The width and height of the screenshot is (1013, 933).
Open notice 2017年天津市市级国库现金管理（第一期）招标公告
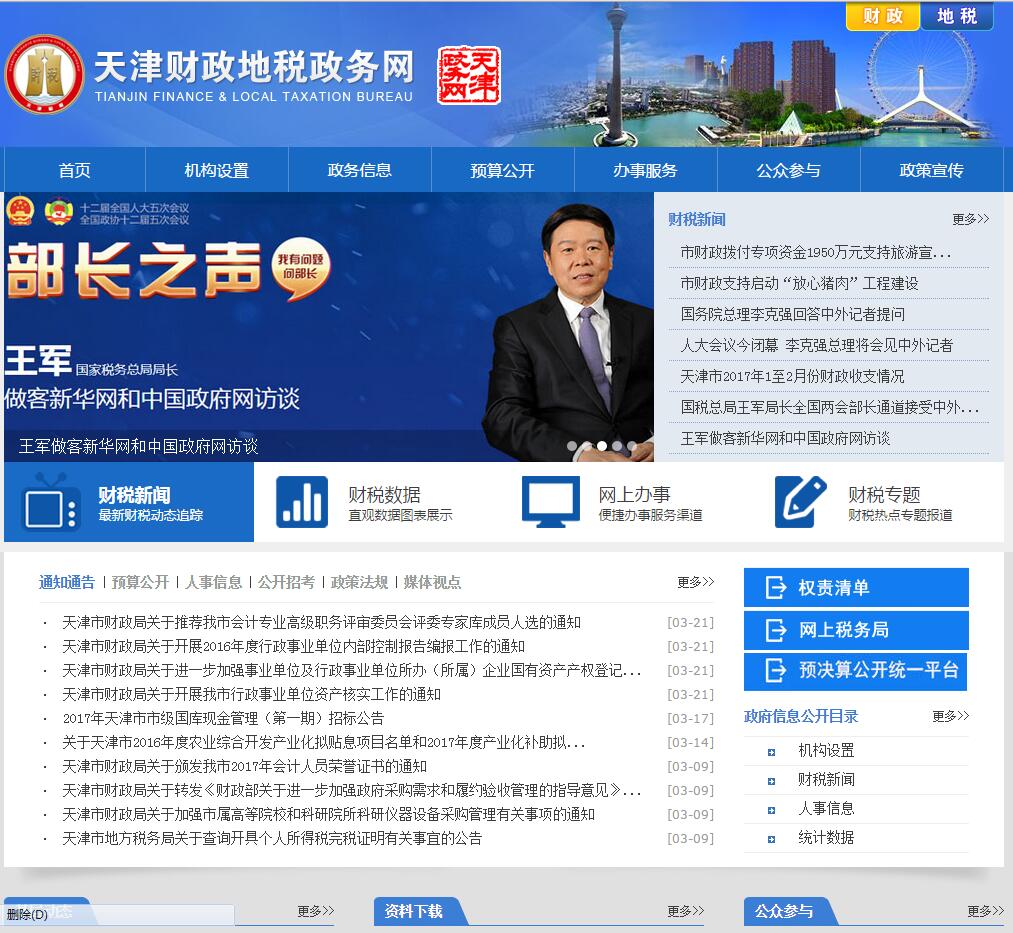(224, 718)
